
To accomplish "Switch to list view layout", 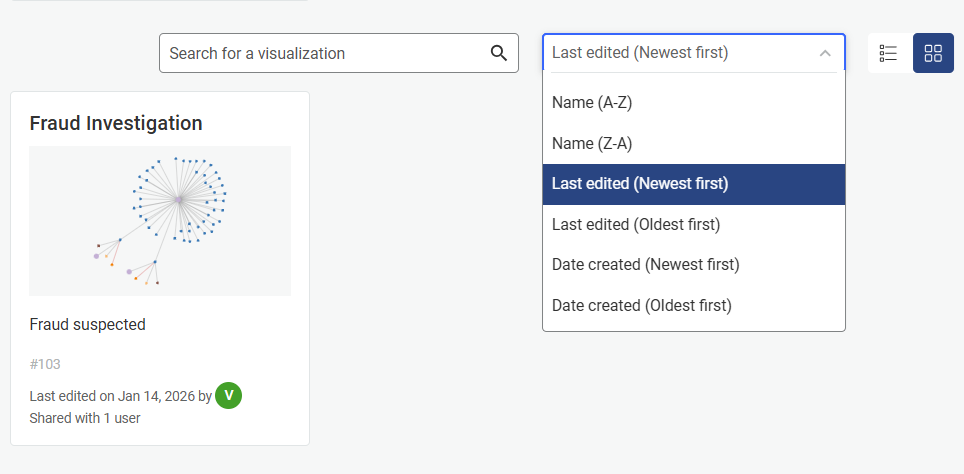I will pos(888,53).
